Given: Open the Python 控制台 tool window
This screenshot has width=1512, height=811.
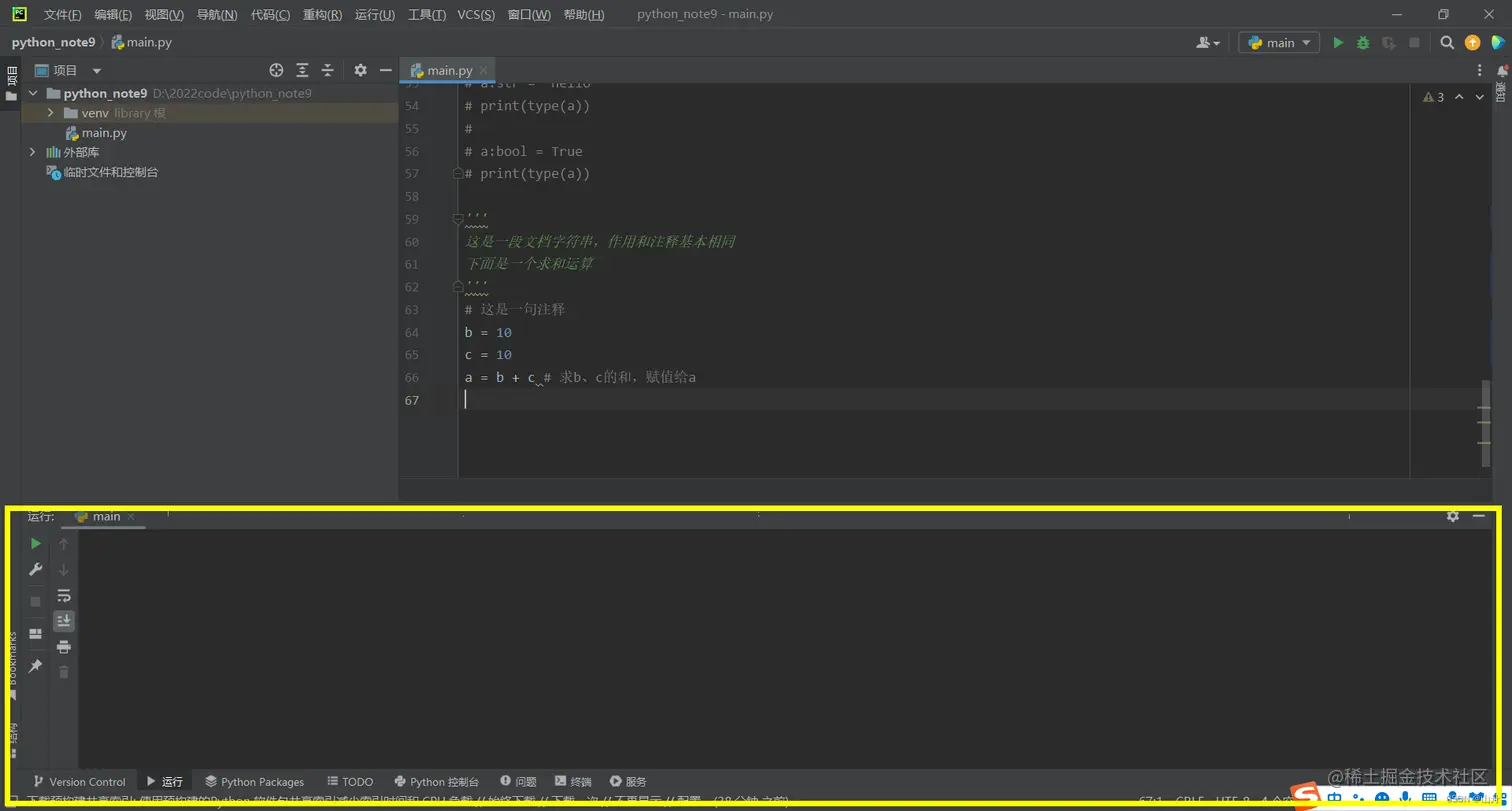Looking at the screenshot, I should click(x=436, y=781).
